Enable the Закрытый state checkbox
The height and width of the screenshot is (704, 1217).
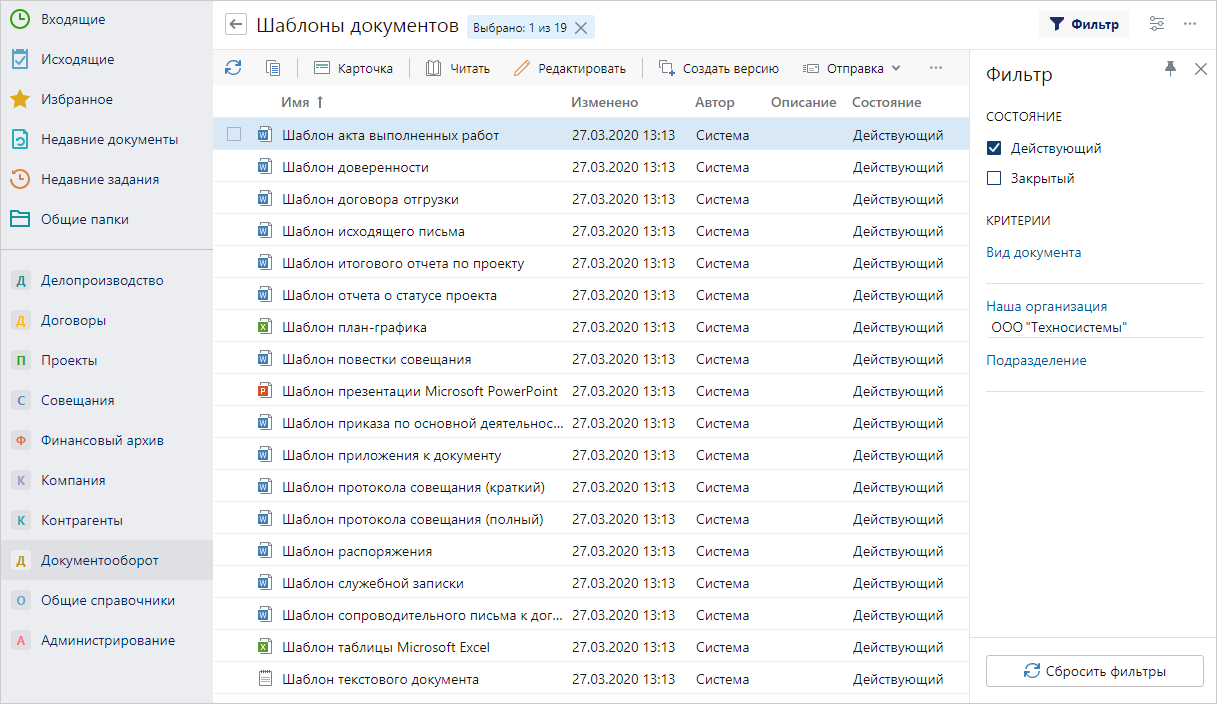pyautogui.click(x=994, y=178)
